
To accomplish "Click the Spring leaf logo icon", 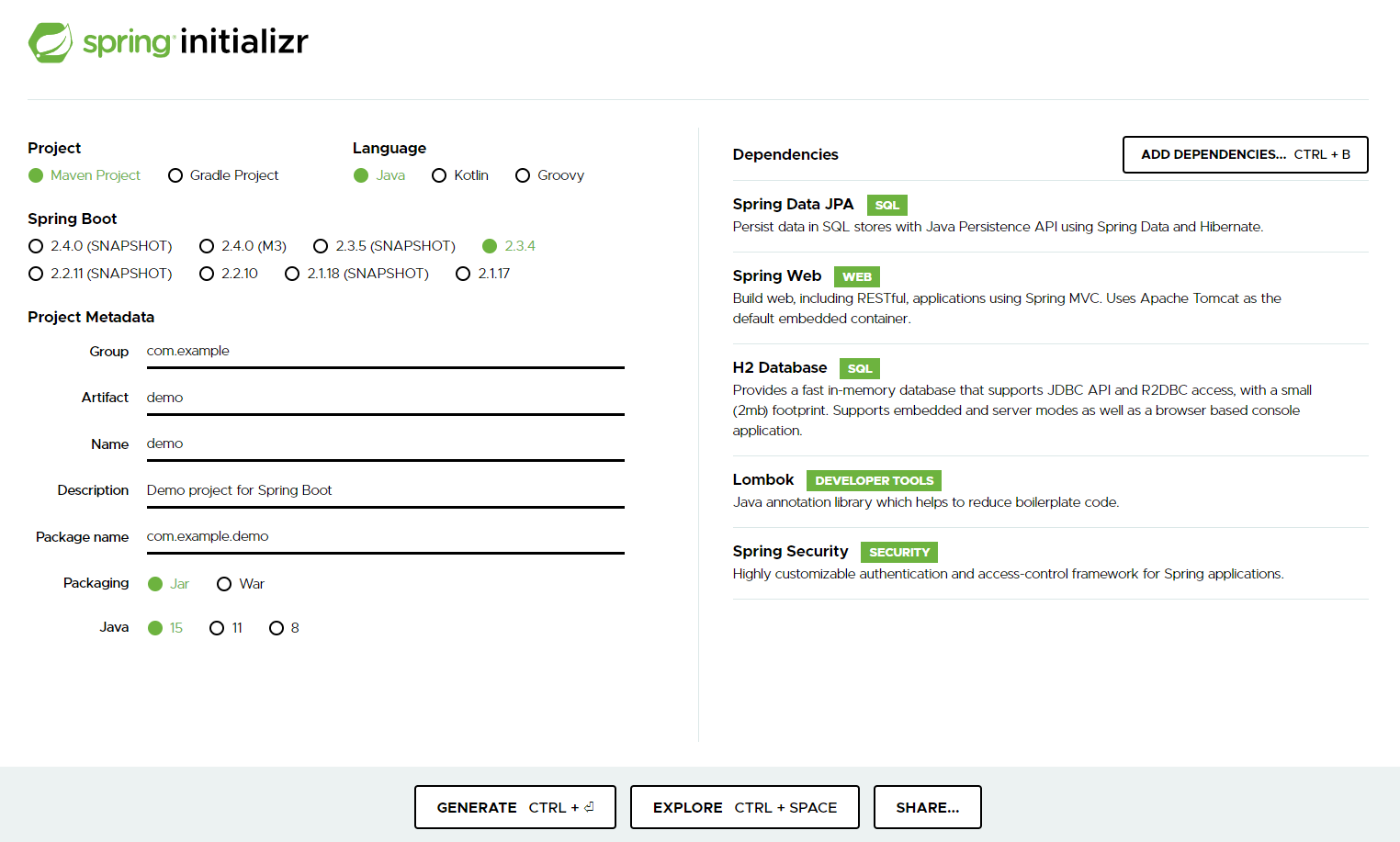I will (51, 42).
